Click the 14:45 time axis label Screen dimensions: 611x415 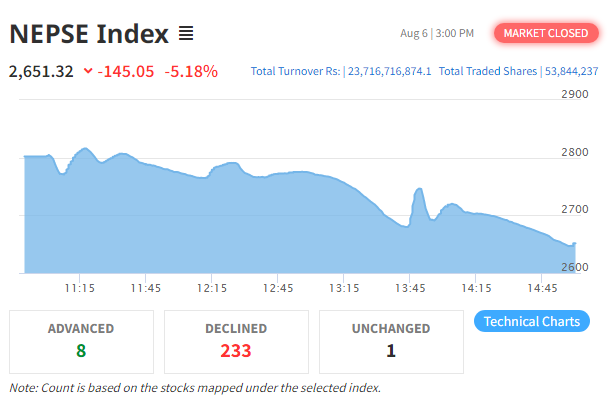point(542,288)
